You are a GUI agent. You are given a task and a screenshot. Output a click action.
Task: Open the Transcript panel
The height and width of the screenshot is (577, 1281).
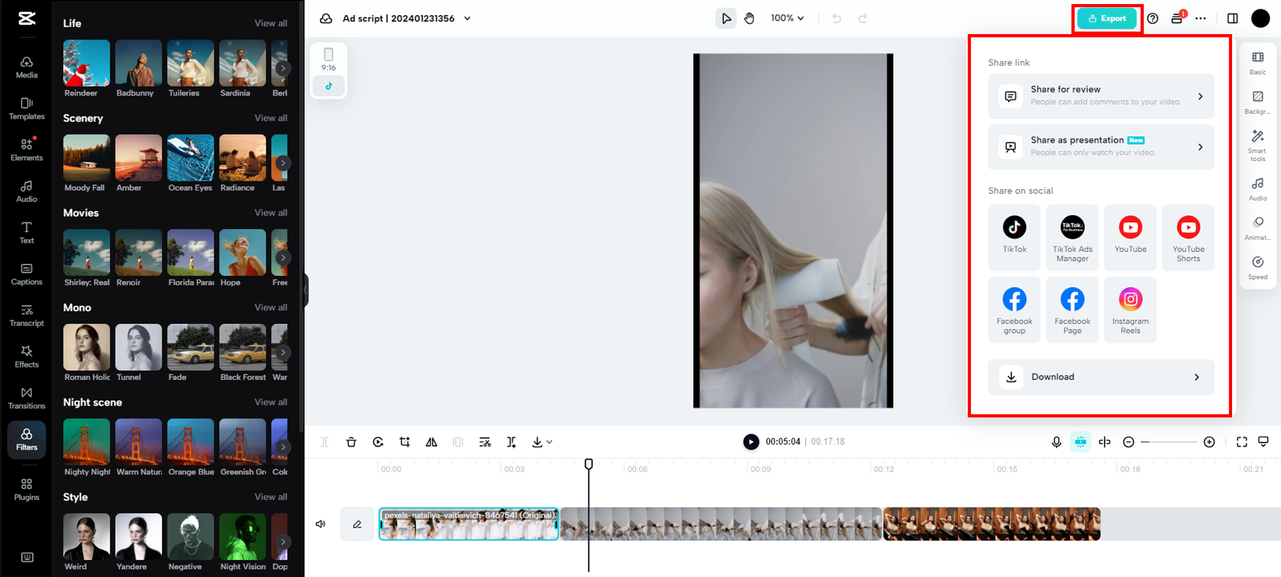point(27,315)
